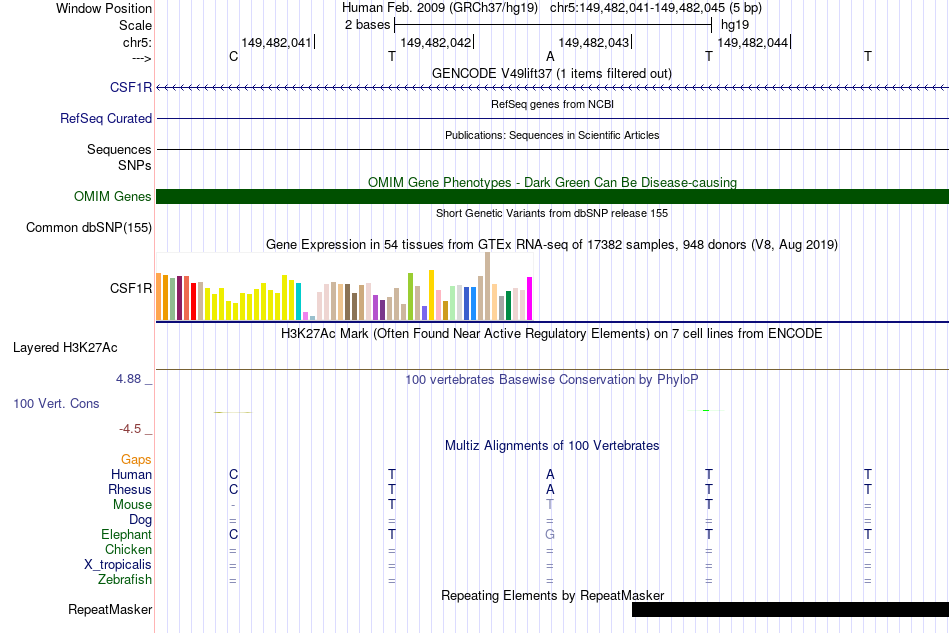950x633 pixels.
Task: Click the CSF1R gene label in GENCODE track
Action: 131,87
